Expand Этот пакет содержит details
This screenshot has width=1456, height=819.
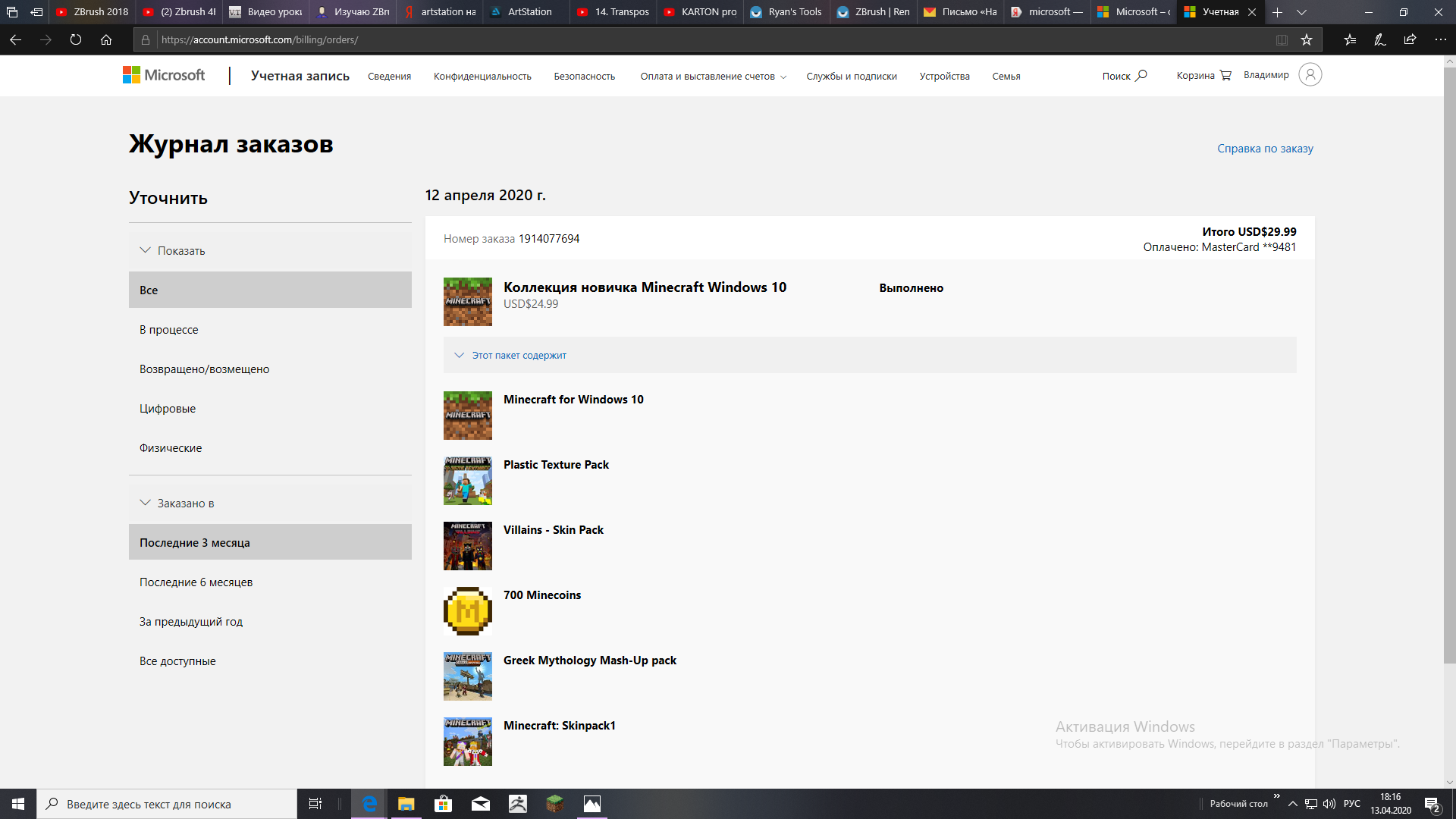pyautogui.click(x=870, y=355)
